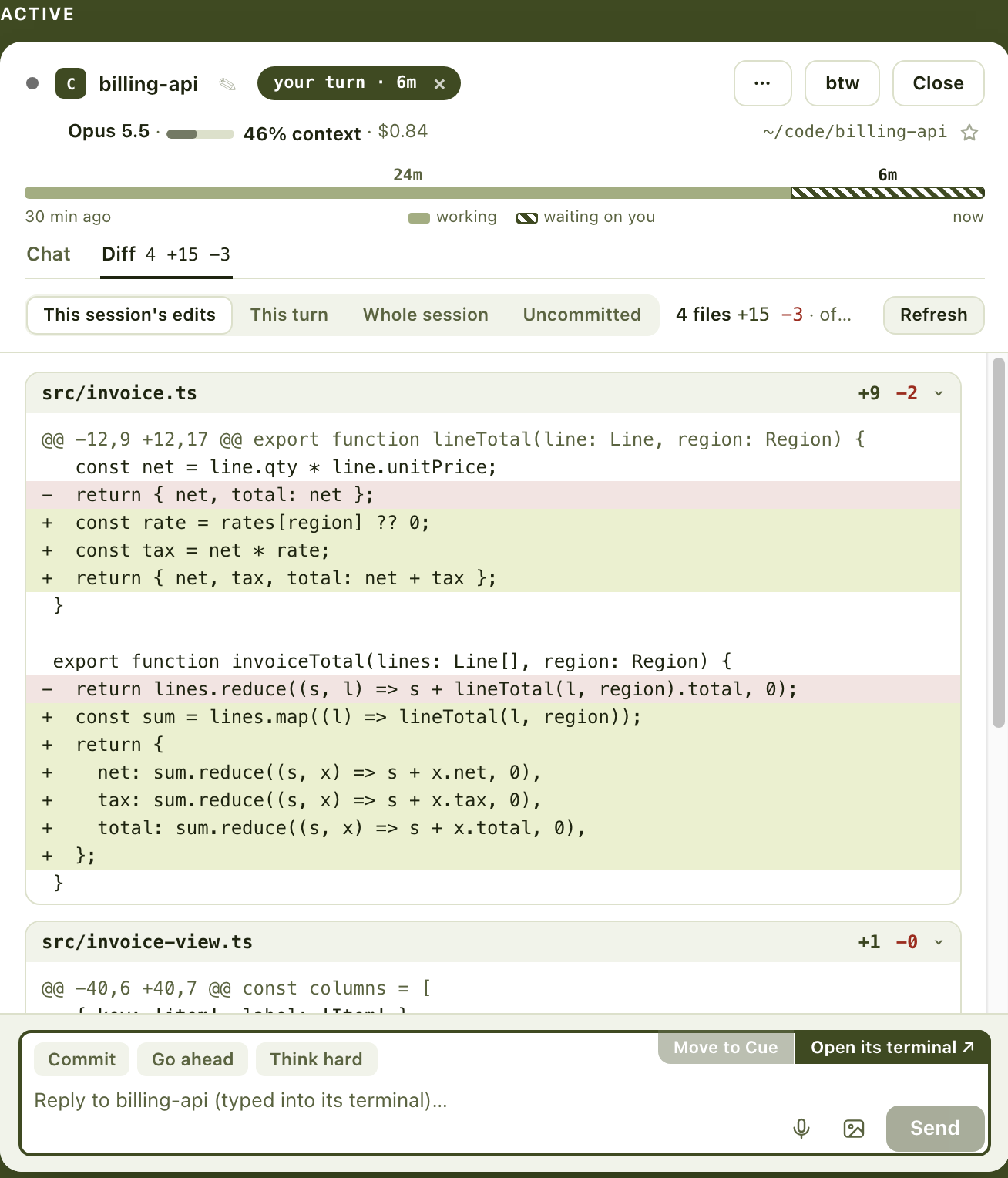Click the btw button
Screen dimensions: 1008x1178
(x=842, y=83)
